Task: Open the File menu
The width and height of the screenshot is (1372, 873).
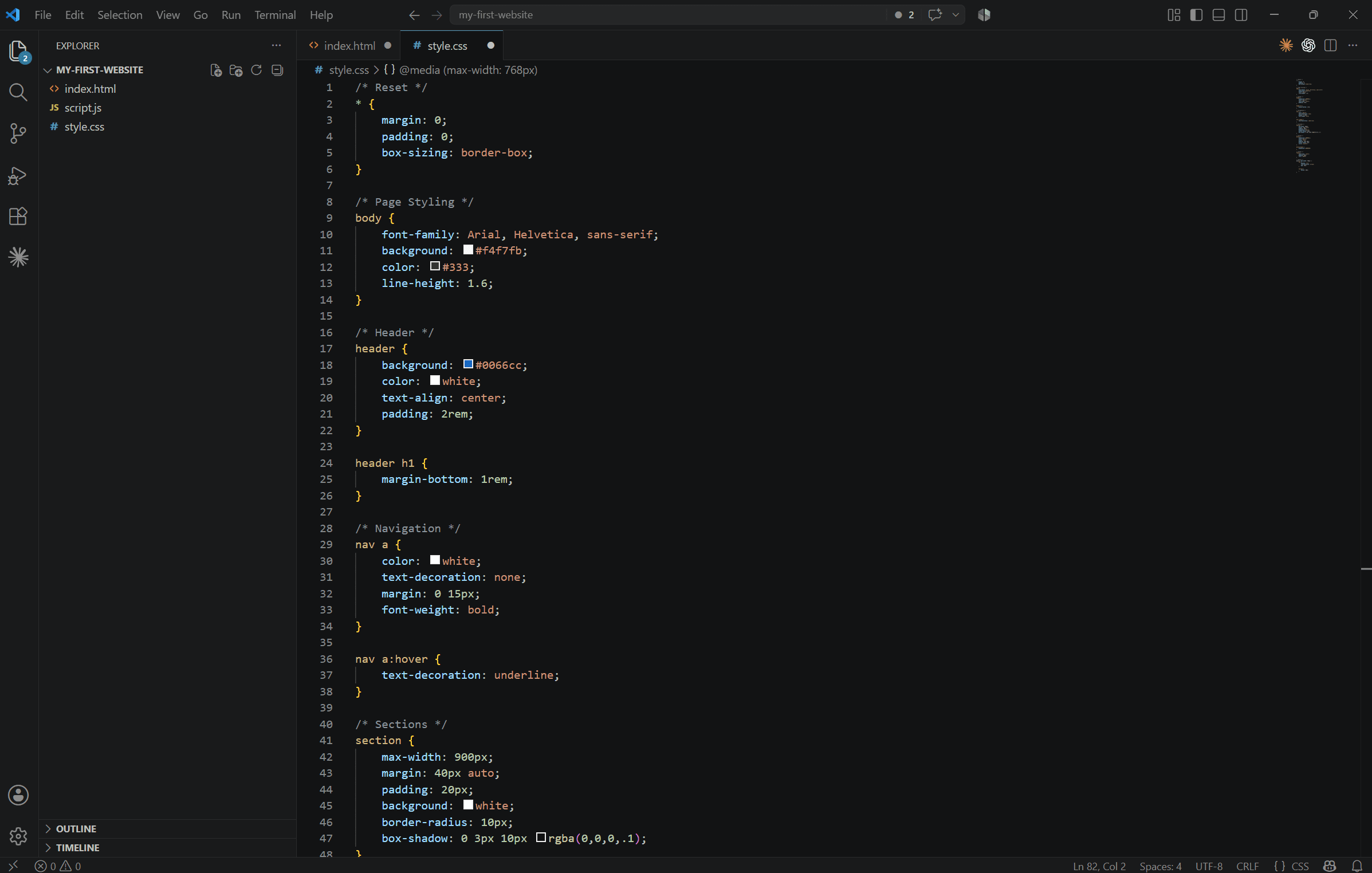Action: (43, 15)
